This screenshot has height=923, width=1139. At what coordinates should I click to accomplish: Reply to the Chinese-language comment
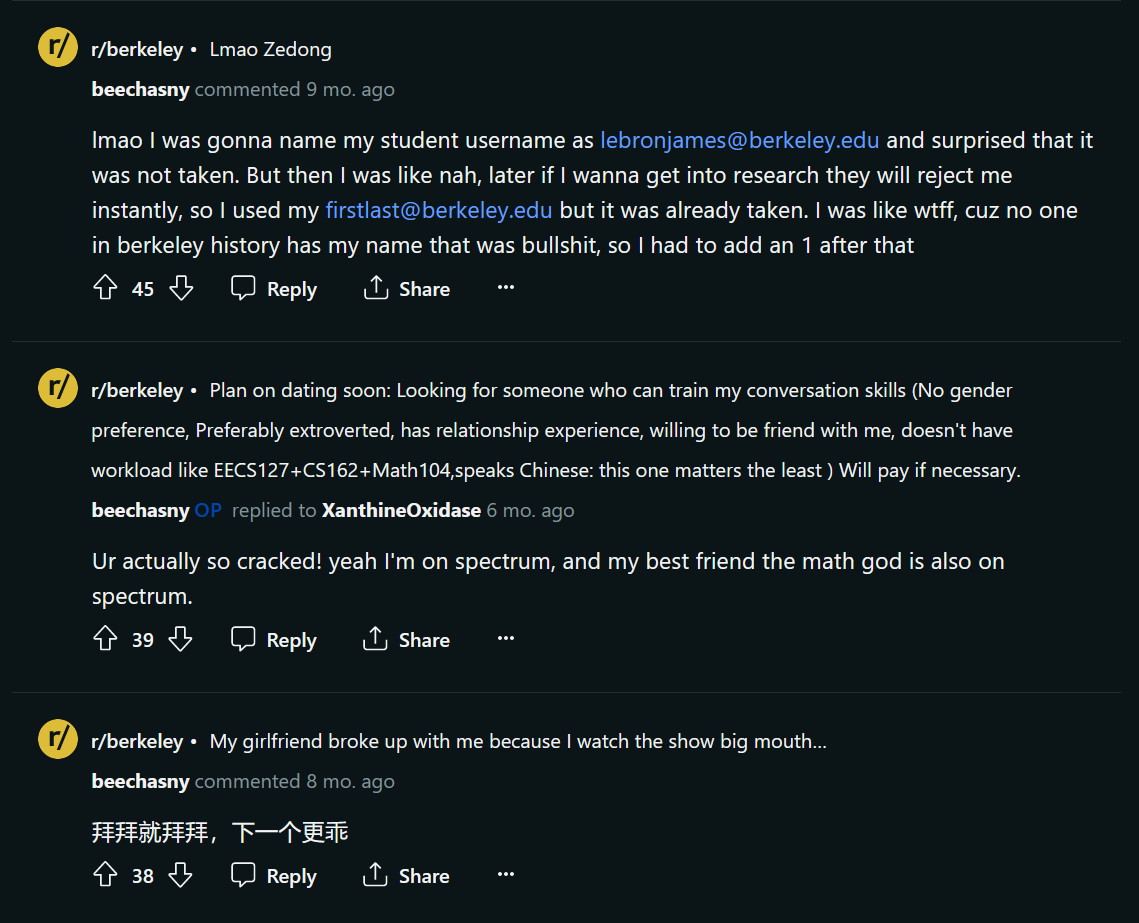point(274,875)
